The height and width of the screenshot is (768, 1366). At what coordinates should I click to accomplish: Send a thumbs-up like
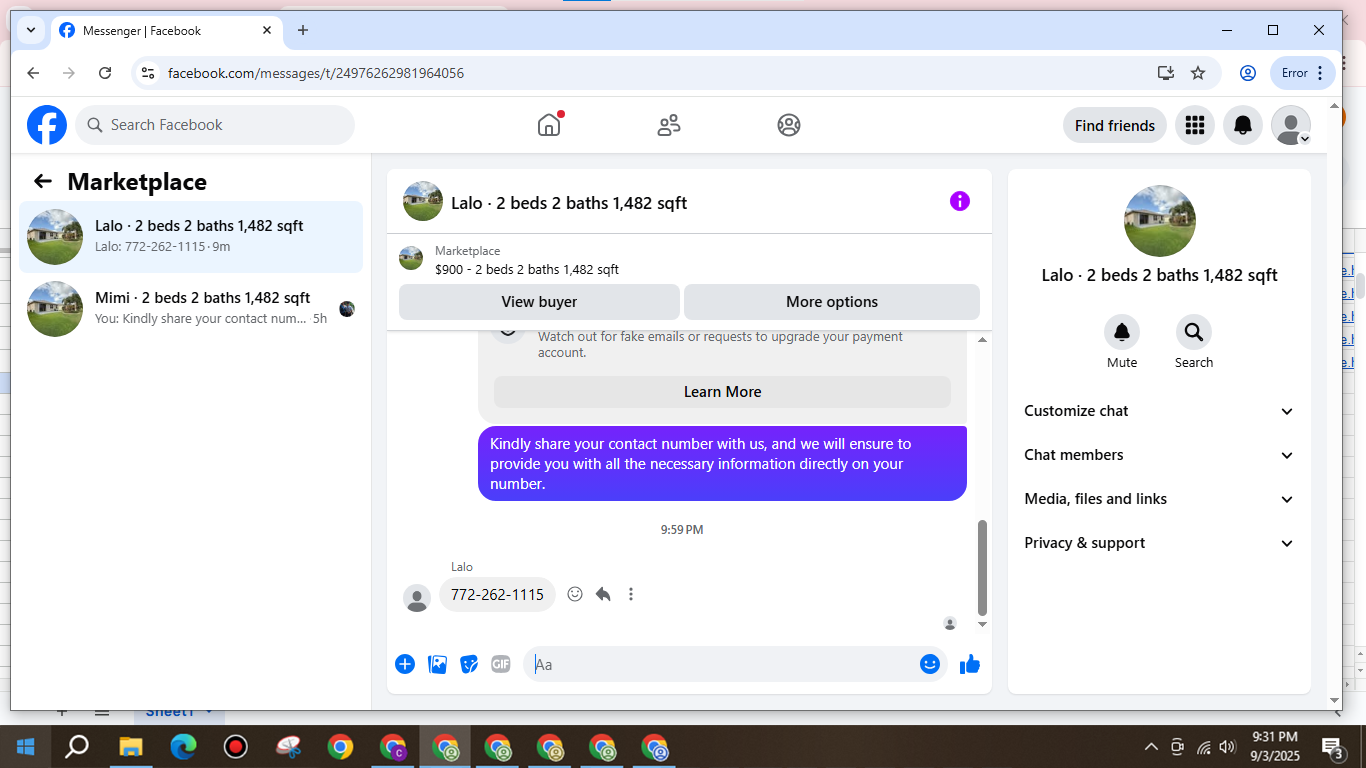point(970,664)
